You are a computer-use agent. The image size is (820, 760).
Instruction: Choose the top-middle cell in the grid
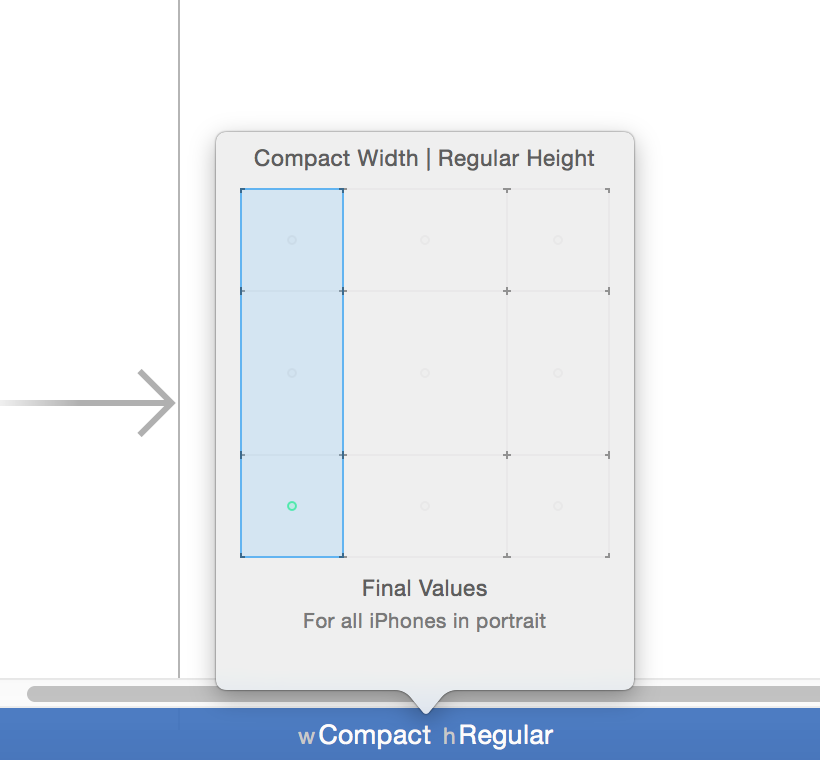[425, 240]
